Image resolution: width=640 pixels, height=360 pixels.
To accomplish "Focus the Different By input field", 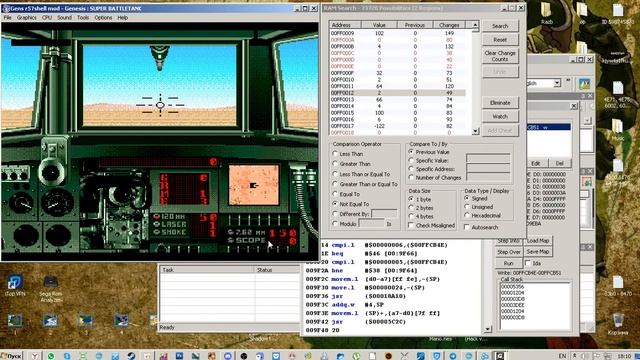I will click(x=384, y=214).
